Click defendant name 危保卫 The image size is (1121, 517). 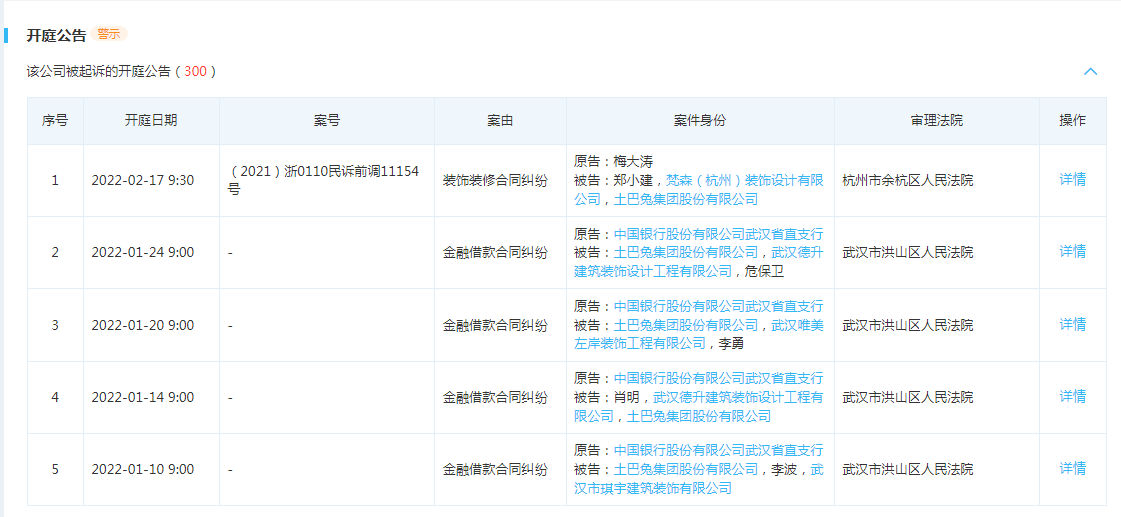(x=765, y=272)
